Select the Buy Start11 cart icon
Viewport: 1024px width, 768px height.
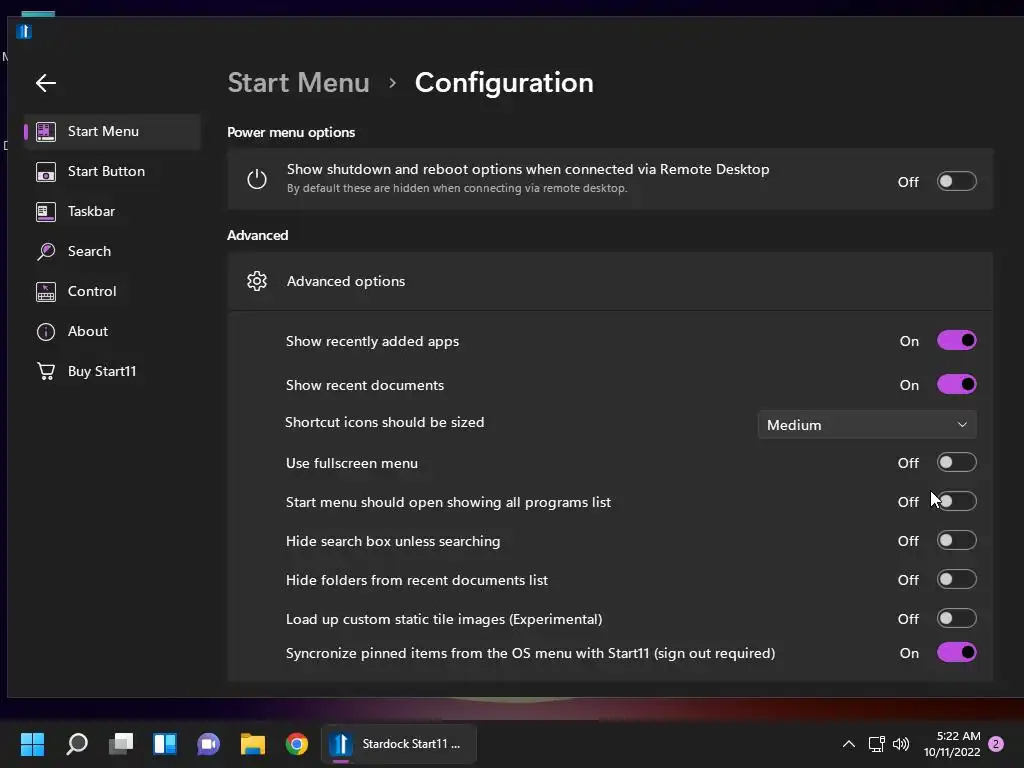pyautogui.click(x=46, y=372)
